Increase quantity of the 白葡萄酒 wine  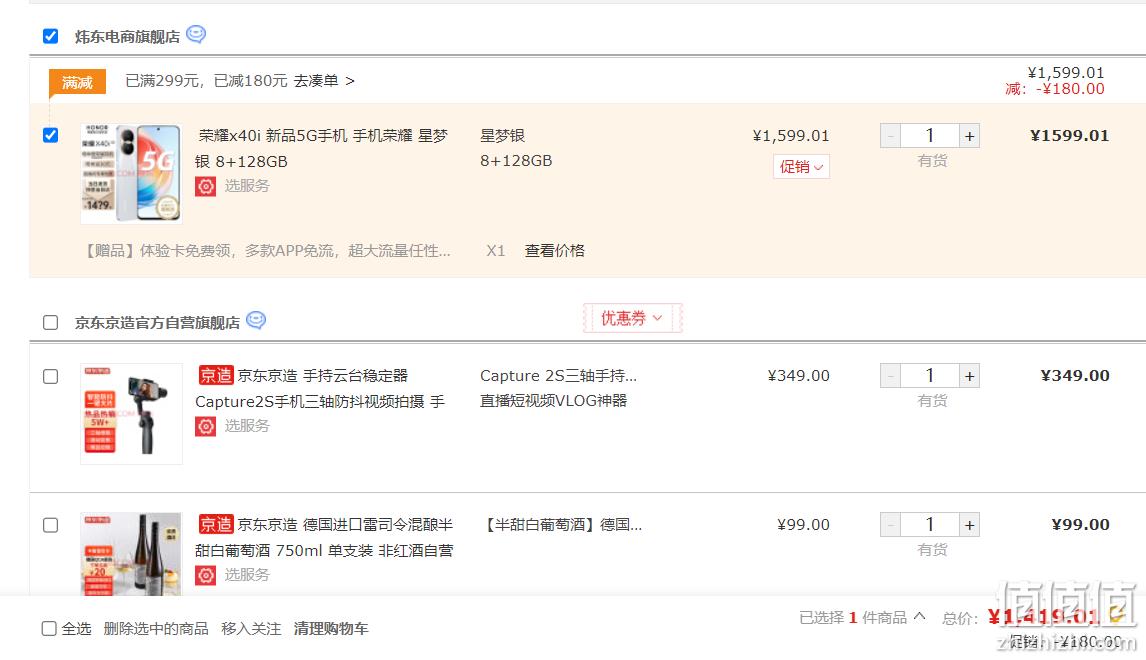pos(969,525)
